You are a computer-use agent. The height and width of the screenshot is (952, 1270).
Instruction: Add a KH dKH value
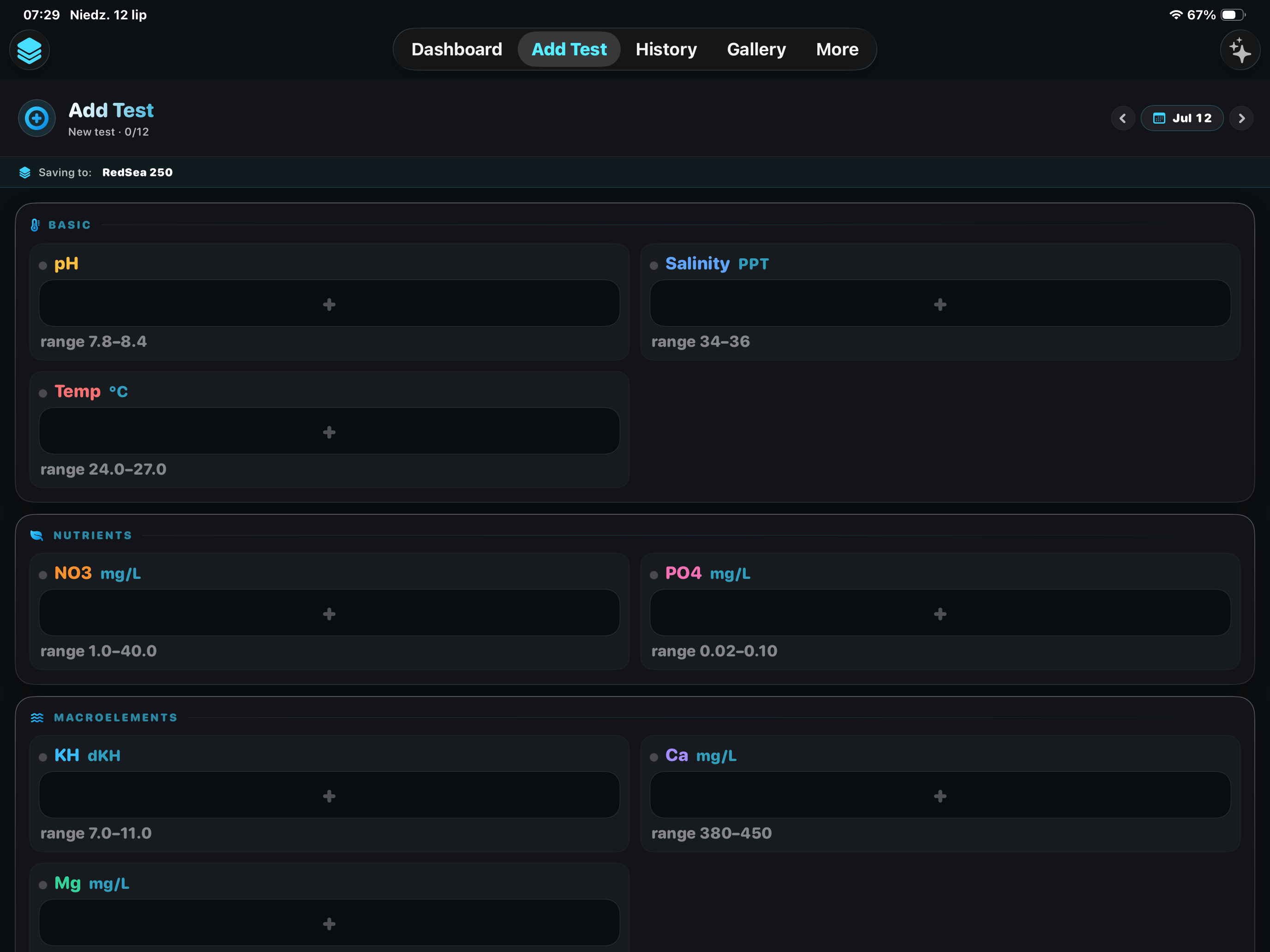329,795
